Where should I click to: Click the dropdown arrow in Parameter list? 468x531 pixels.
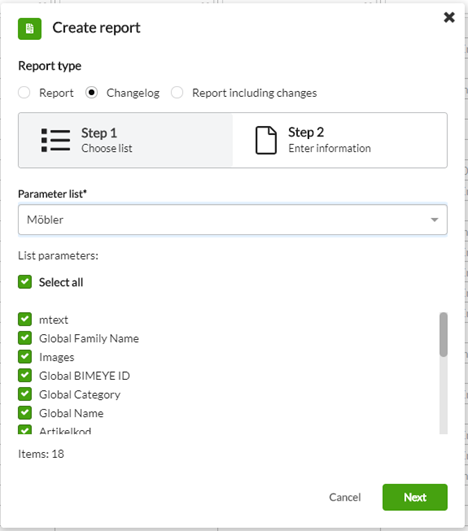(434, 220)
